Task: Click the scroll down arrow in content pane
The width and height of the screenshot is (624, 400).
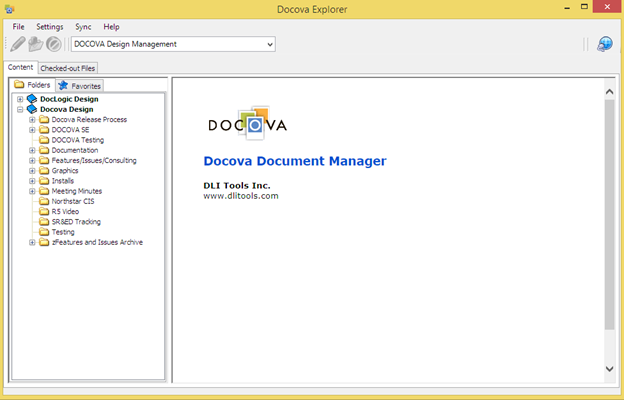Action: click(x=609, y=369)
